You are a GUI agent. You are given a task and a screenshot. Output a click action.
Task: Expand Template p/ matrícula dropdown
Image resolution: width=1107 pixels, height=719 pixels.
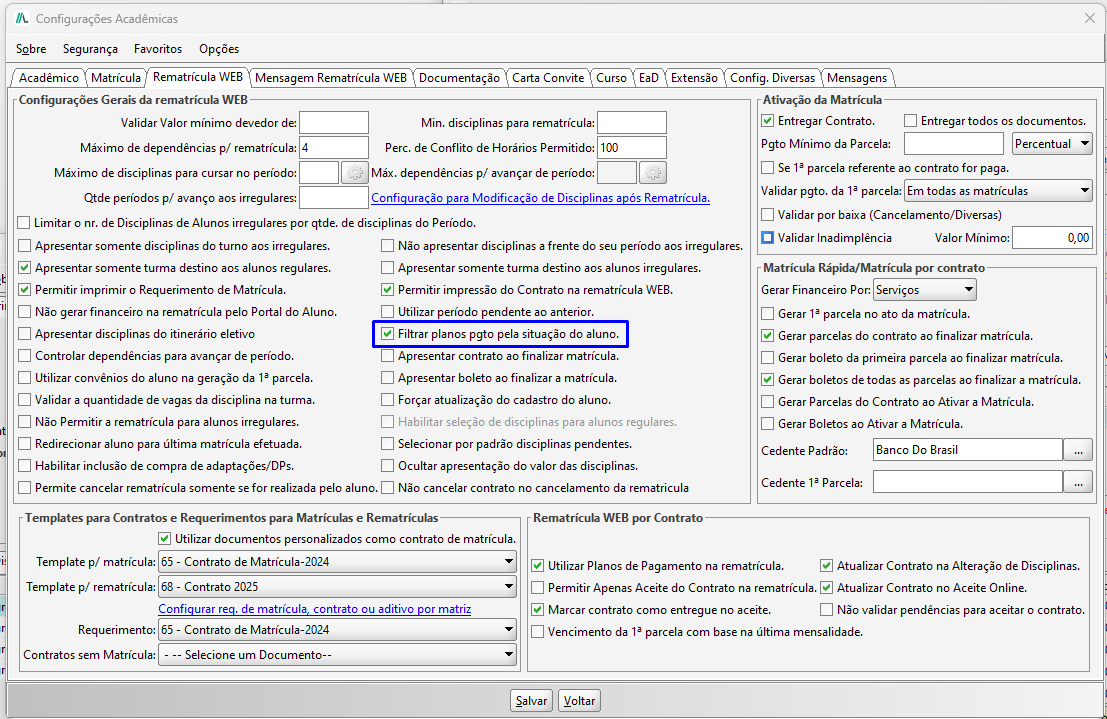click(x=337, y=562)
